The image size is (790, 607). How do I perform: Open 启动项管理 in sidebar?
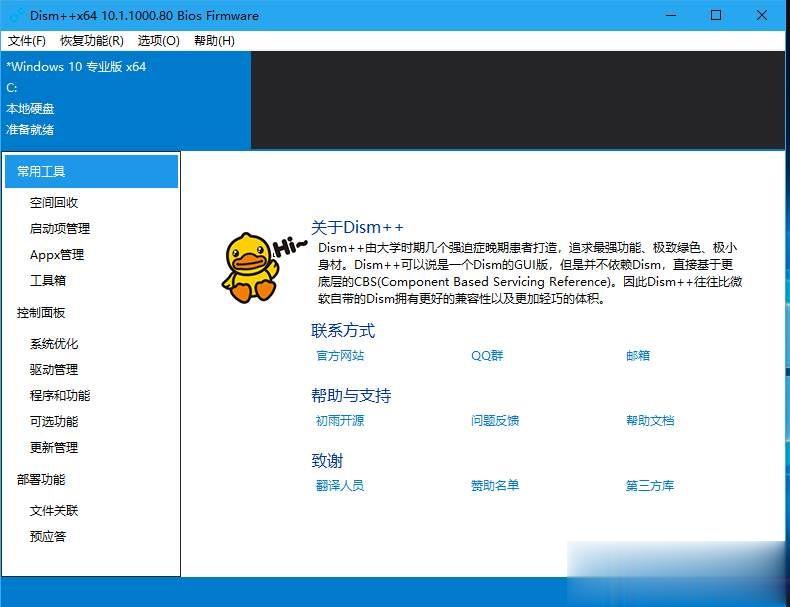tap(60, 229)
